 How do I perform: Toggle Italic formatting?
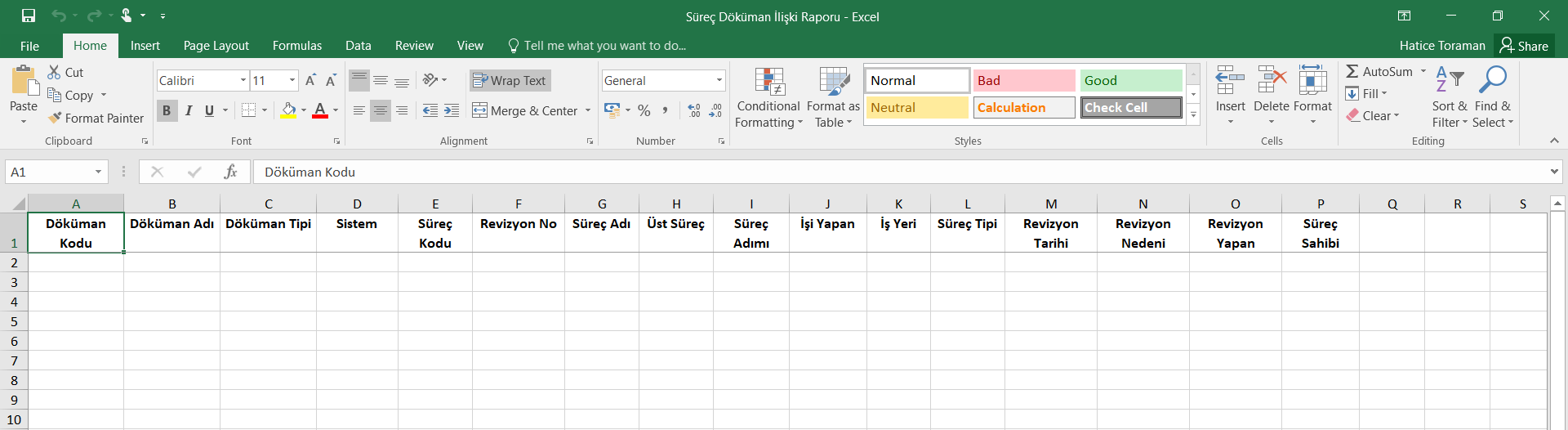point(189,110)
